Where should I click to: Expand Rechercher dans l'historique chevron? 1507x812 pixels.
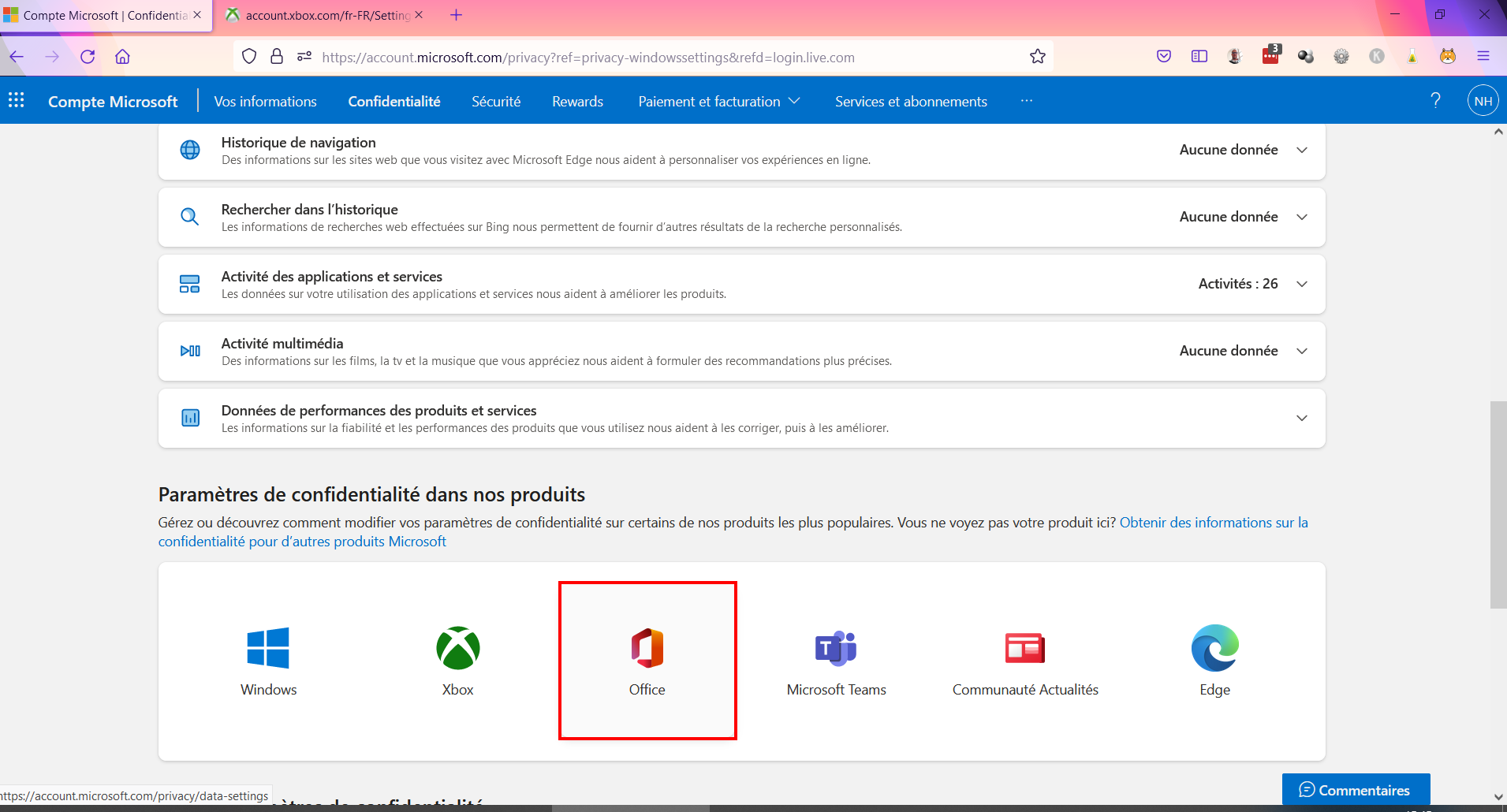tap(1302, 217)
